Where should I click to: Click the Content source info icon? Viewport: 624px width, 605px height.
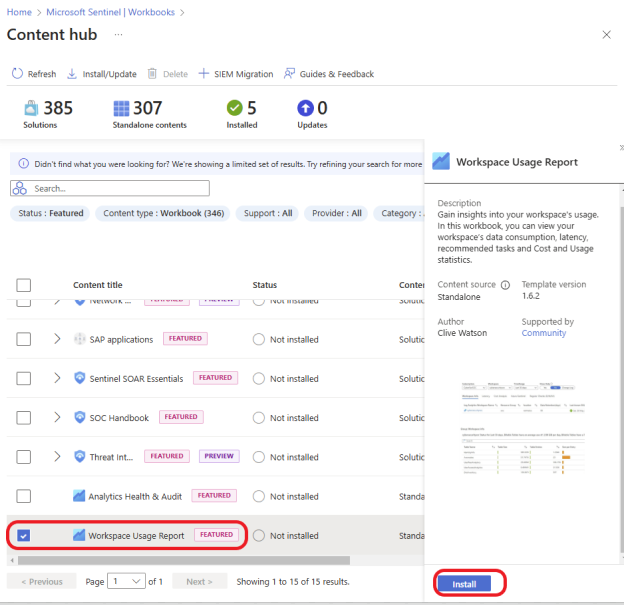coord(505,285)
